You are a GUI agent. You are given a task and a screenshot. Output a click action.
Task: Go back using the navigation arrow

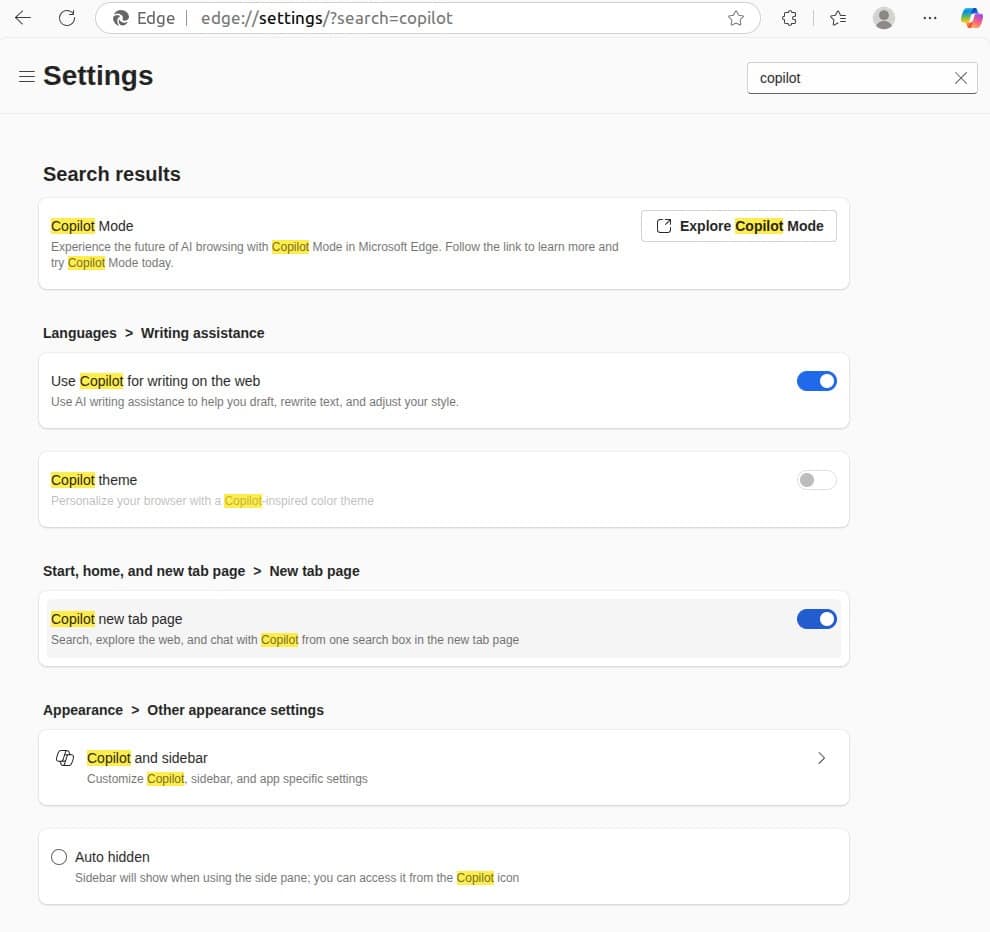pyautogui.click(x=22, y=17)
